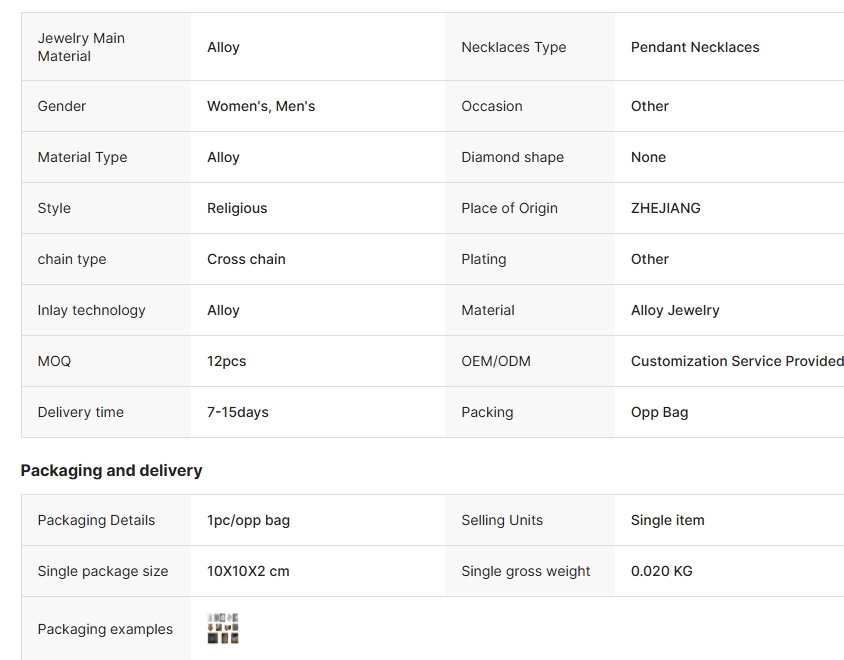Click the Cross chain value
844x660 pixels.
point(246,259)
